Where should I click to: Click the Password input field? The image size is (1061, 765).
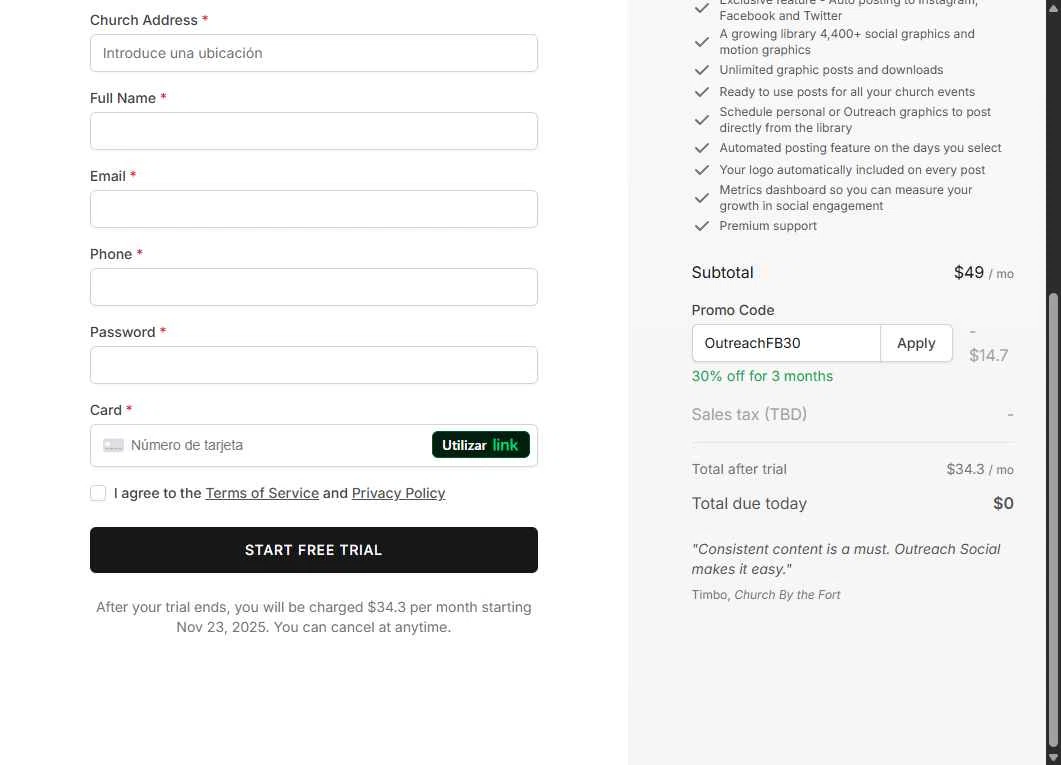click(314, 365)
